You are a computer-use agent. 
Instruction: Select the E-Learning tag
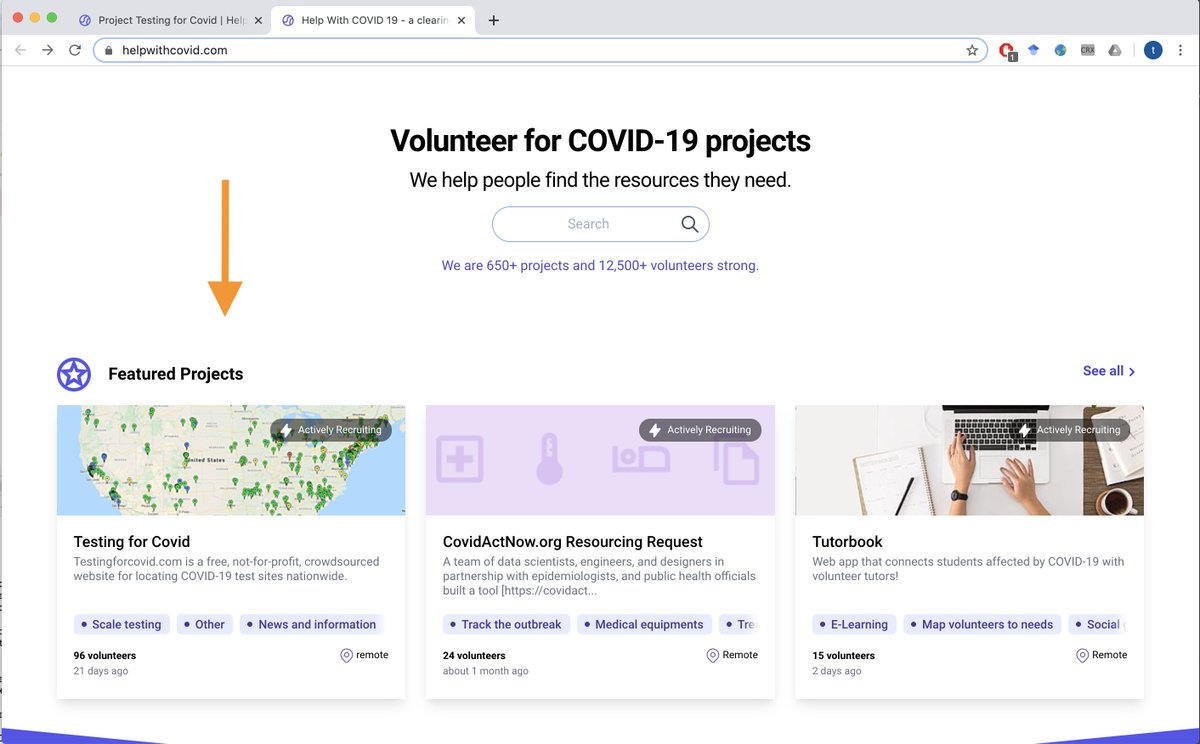(x=855, y=624)
